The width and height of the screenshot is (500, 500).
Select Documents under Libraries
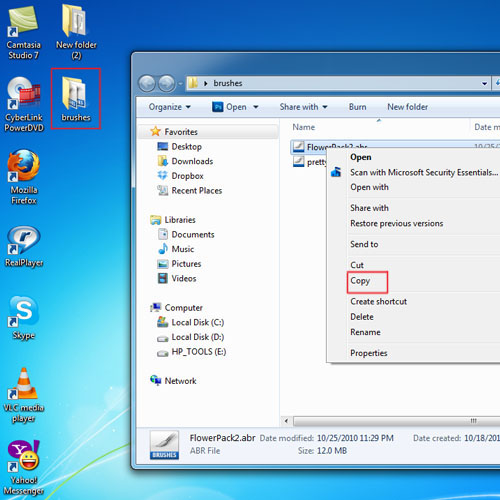tap(193, 234)
